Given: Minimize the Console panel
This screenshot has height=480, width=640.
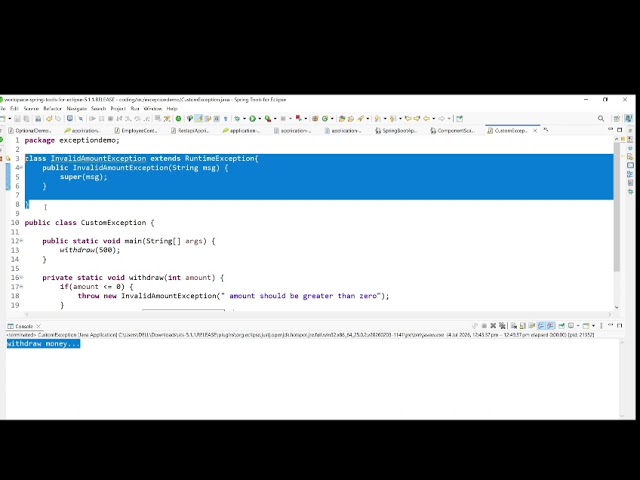Looking at the screenshot, I should [611, 325].
